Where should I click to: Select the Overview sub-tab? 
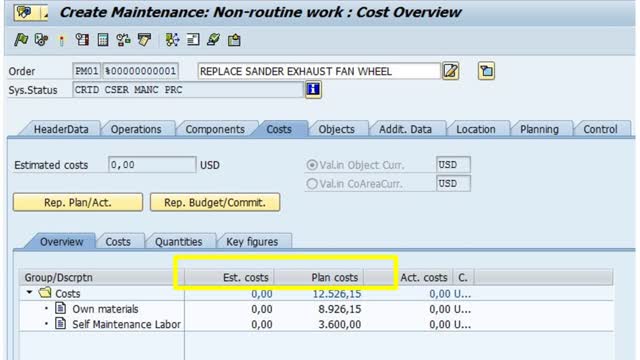[x=61, y=242]
